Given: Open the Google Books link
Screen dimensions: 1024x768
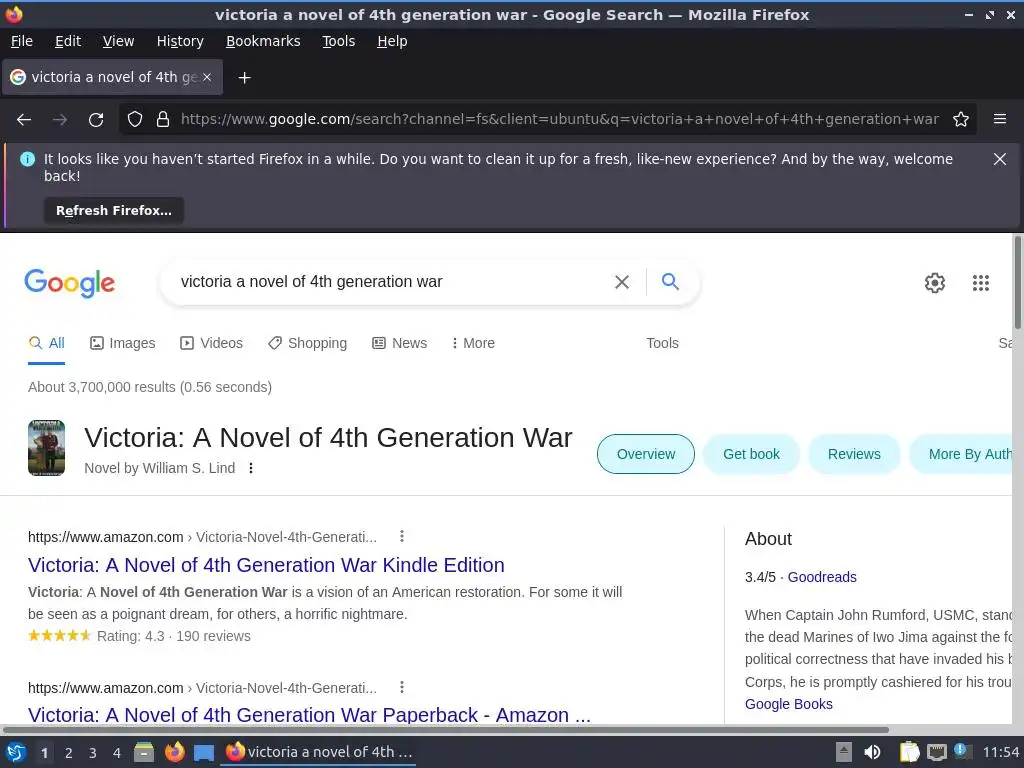Looking at the screenshot, I should coord(788,704).
